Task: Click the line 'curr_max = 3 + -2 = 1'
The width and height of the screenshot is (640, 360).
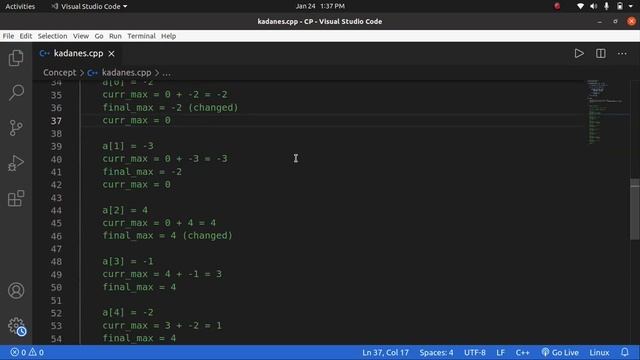Action: click(x=162, y=325)
